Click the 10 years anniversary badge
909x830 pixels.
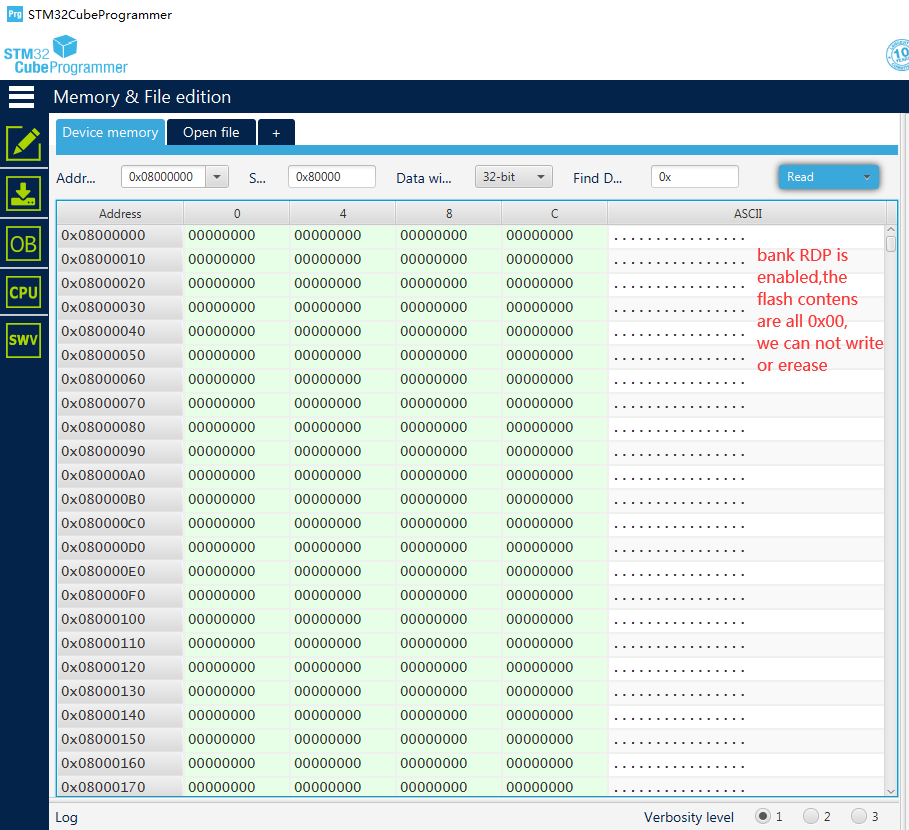coord(898,55)
